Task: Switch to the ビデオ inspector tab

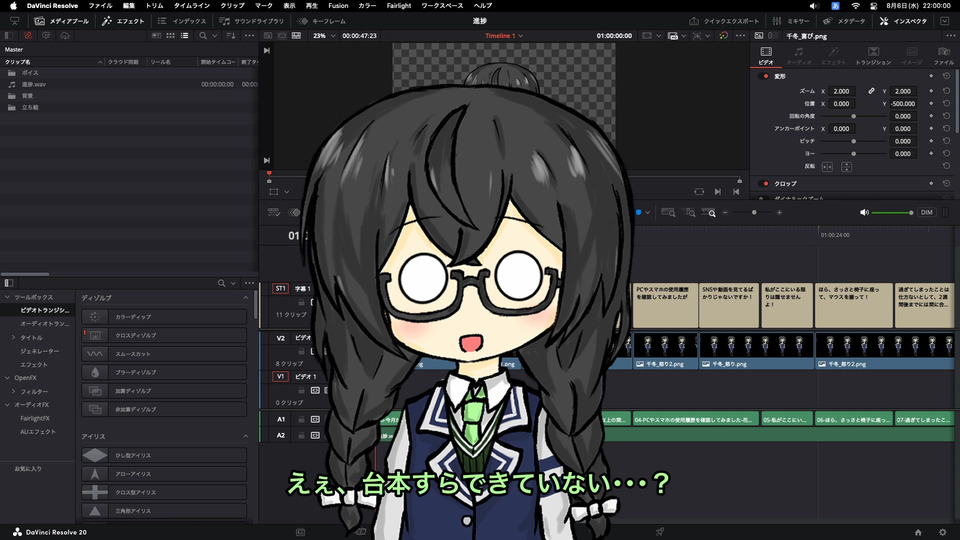Action: coord(766,56)
